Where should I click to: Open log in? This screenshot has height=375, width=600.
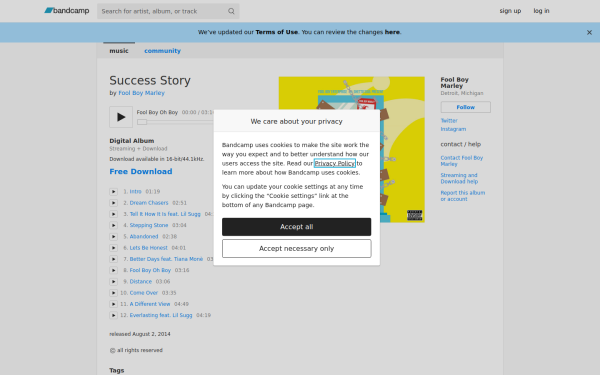click(x=541, y=11)
